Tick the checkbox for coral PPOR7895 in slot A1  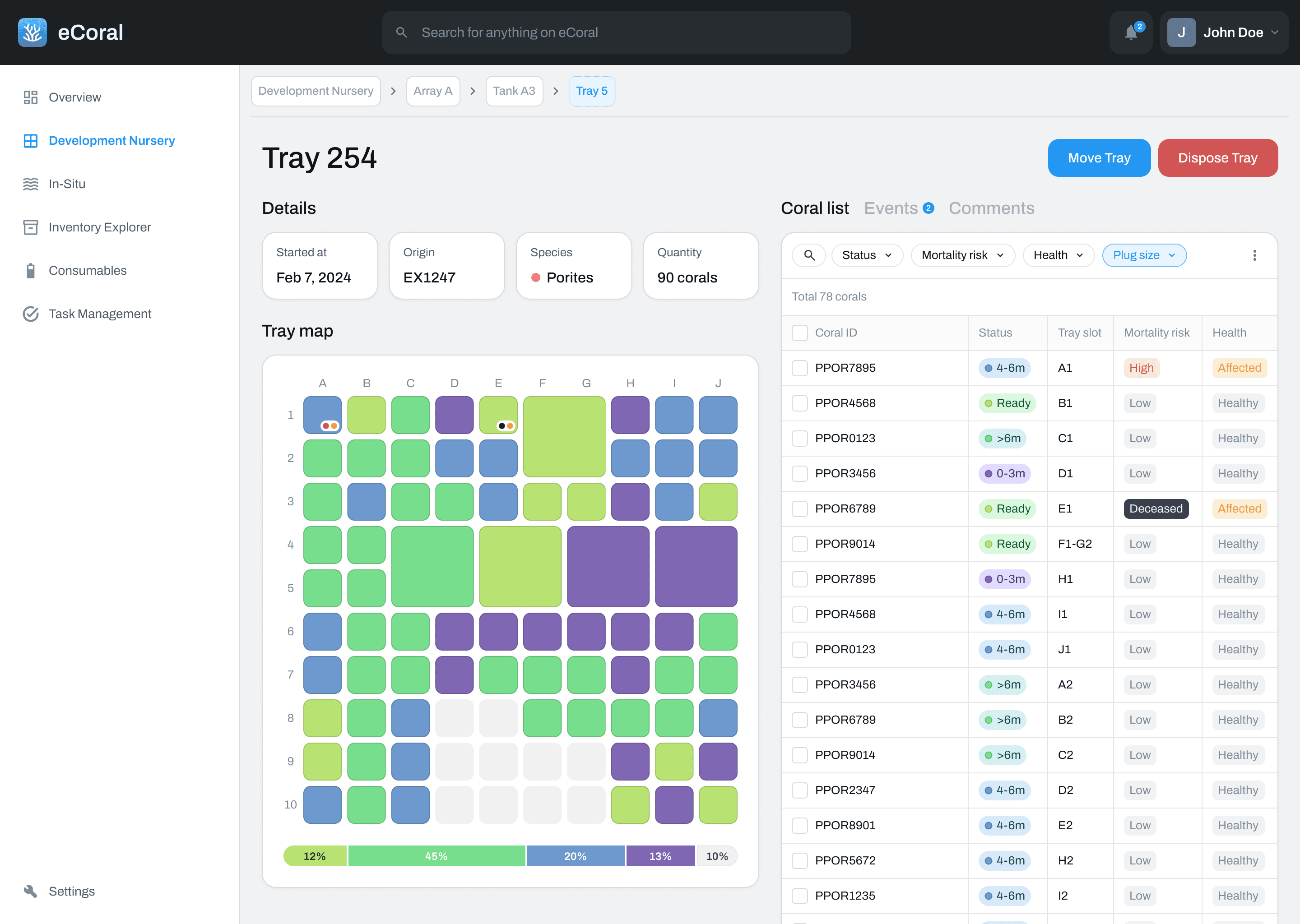pyautogui.click(x=800, y=368)
